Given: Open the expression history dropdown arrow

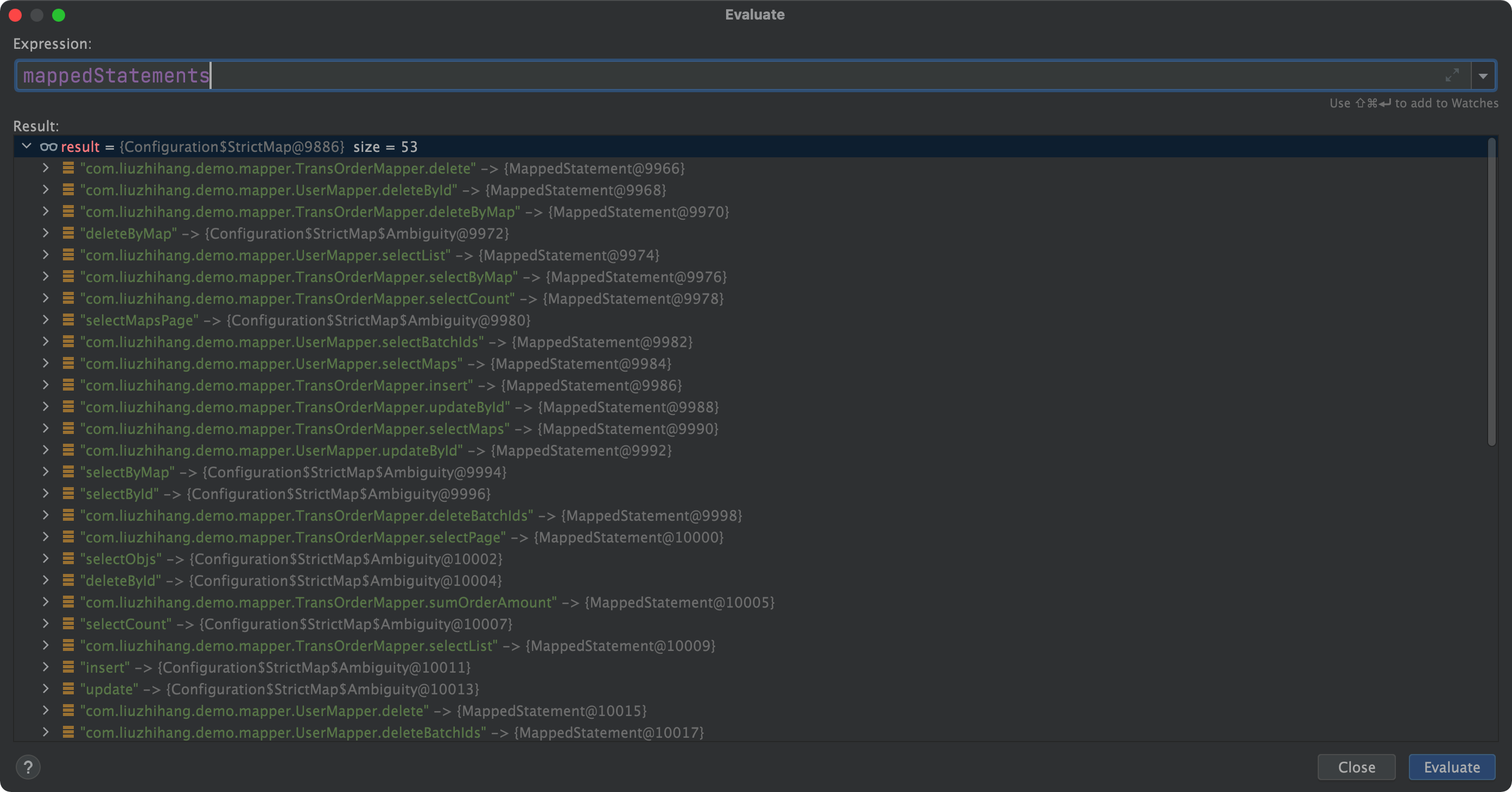Looking at the screenshot, I should tap(1483, 76).
